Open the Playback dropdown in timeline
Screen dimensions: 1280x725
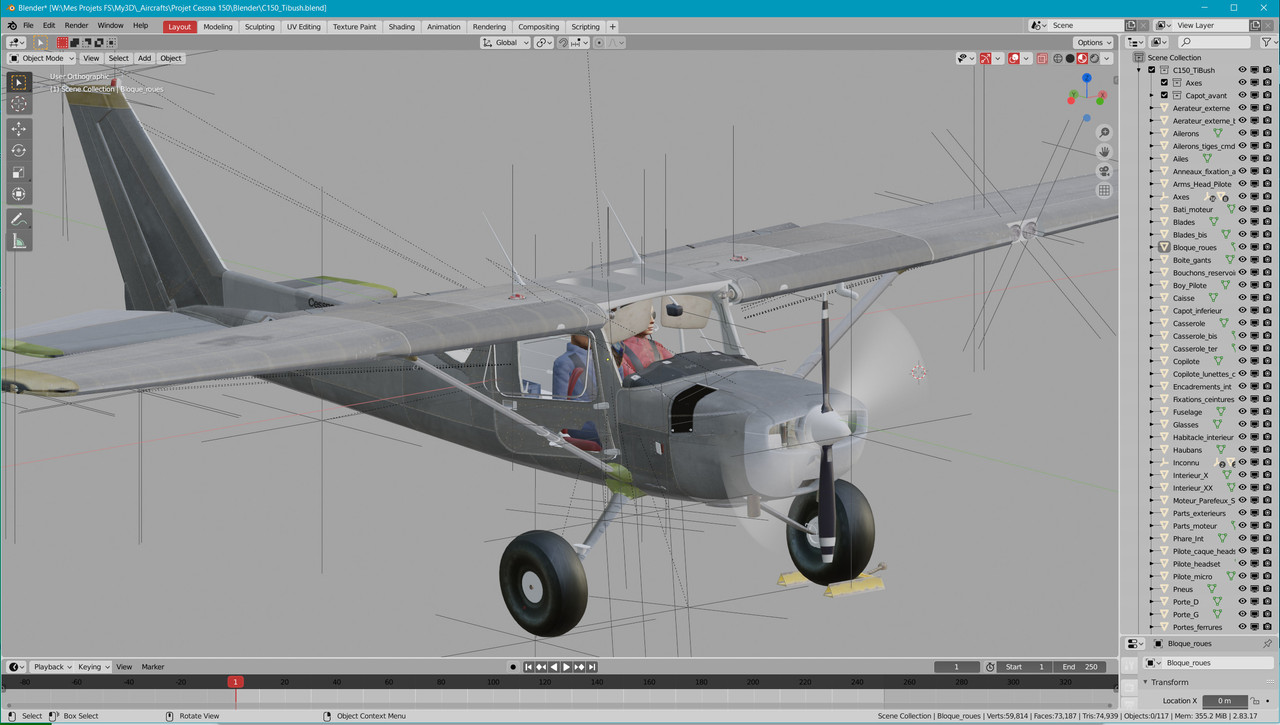[52, 667]
